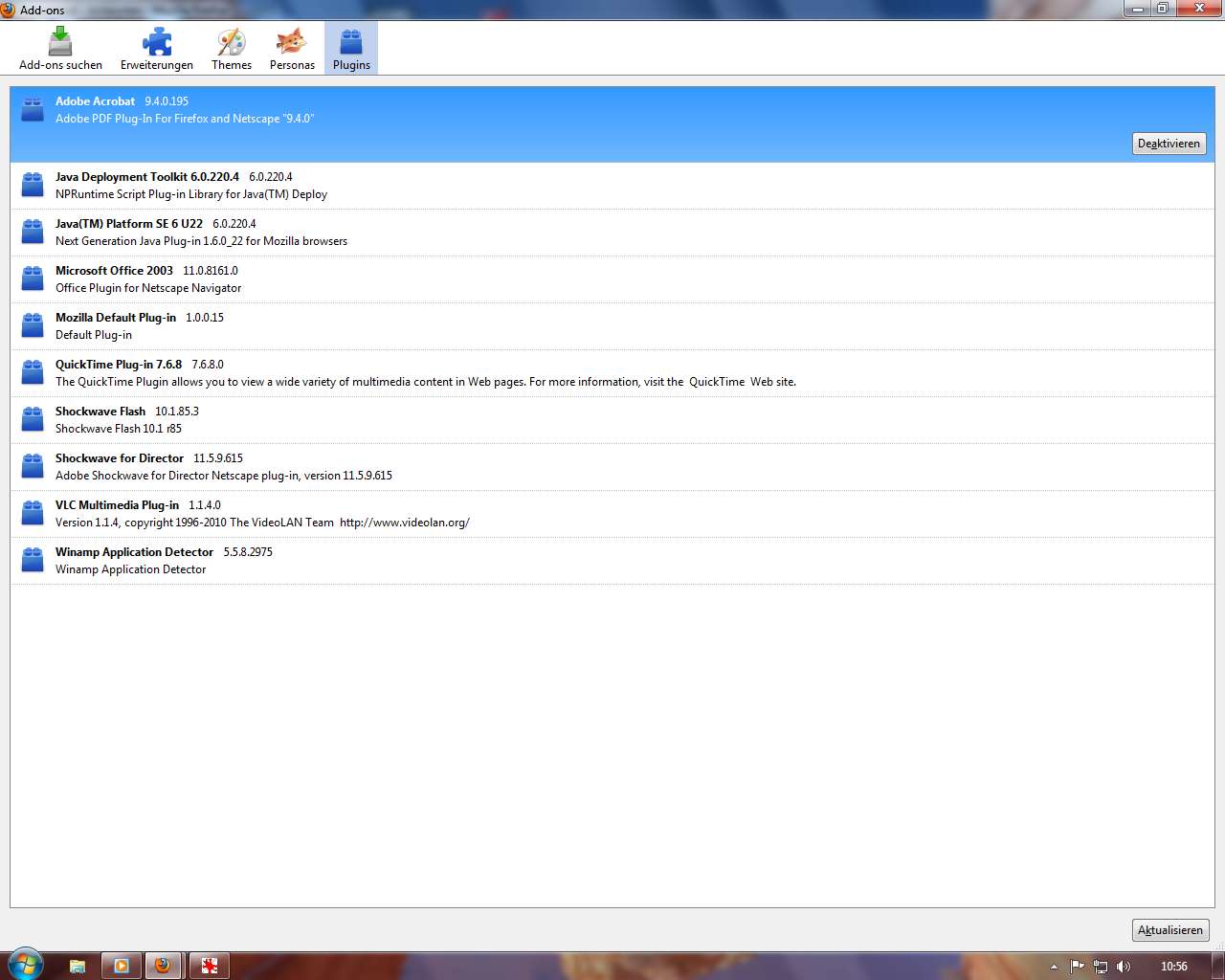Click the version number 1.0.0.15
This screenshot has height=980, width=1225.
coord(205,318)
